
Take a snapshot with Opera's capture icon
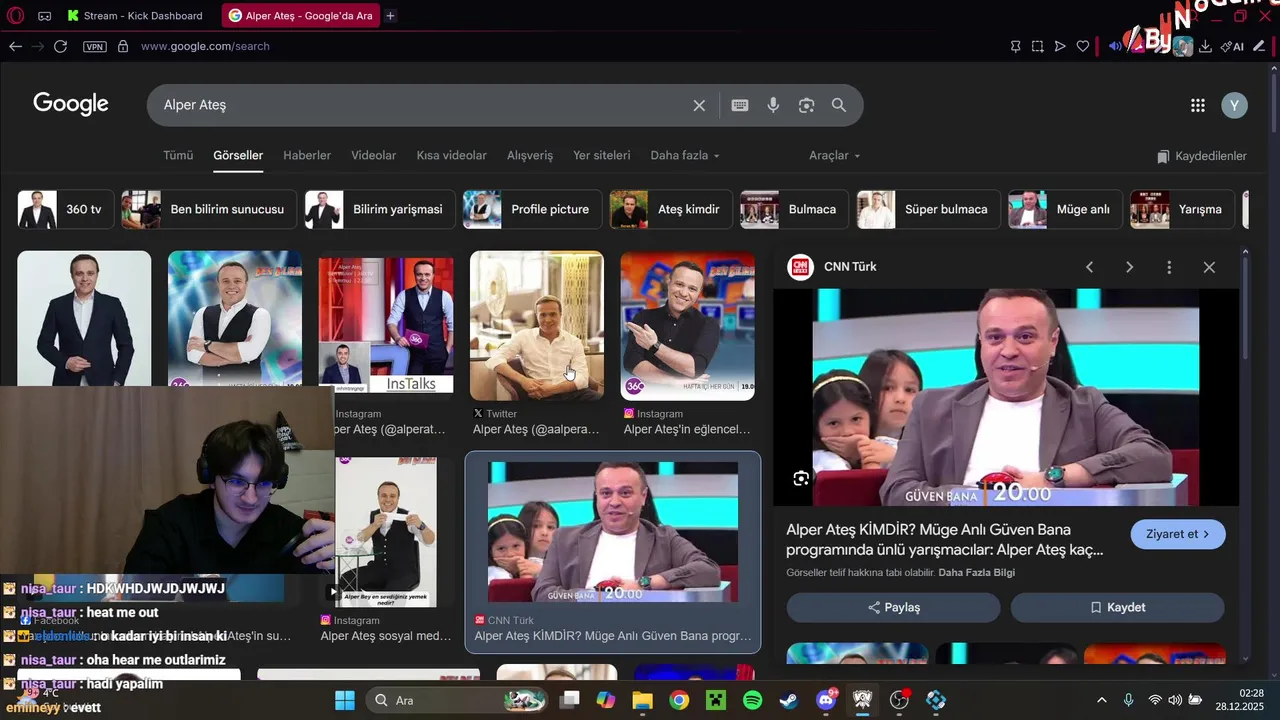click(1037, 46)
